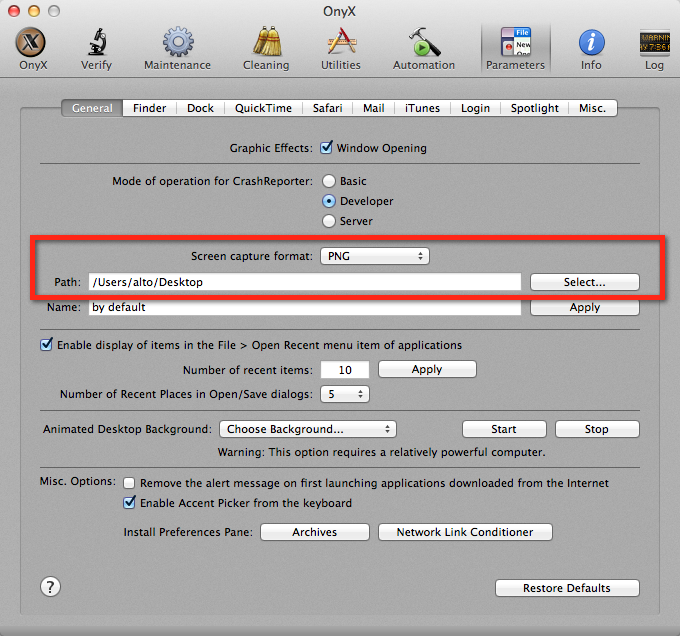The height and width of the screenshot is (636, 680).
Task: Apply the screen capture name
Action: pos(585,307)
